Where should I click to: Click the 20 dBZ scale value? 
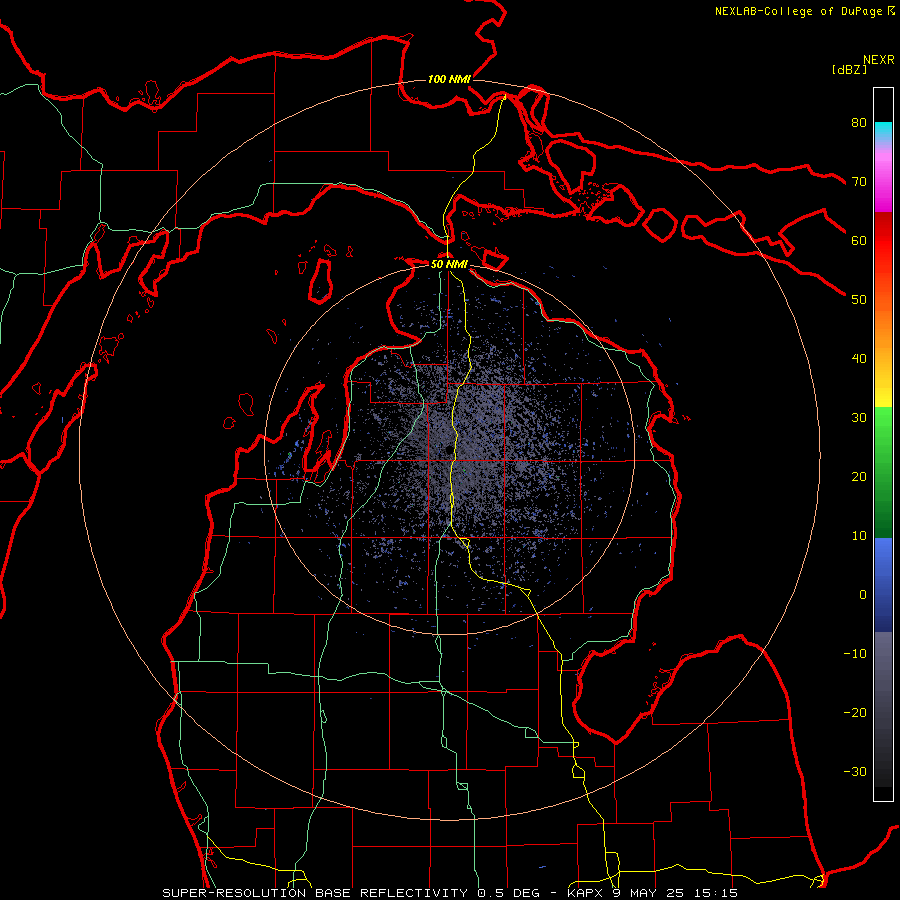click(859, 476)
